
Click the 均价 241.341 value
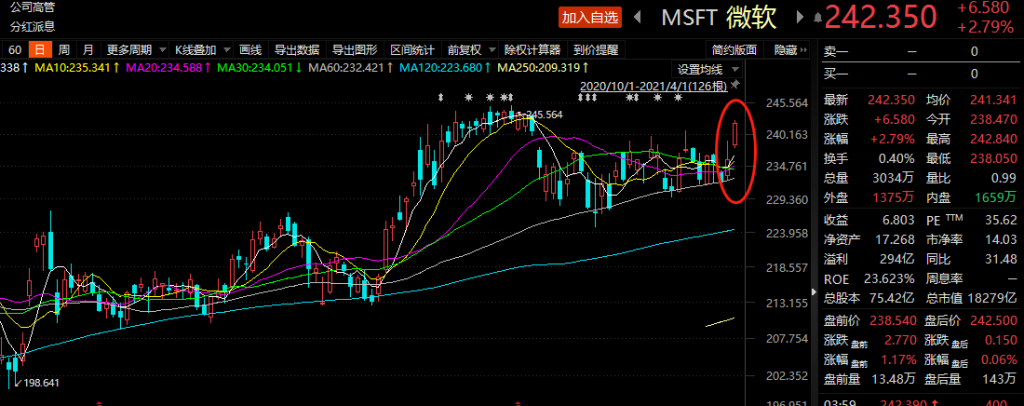[995, 100]
